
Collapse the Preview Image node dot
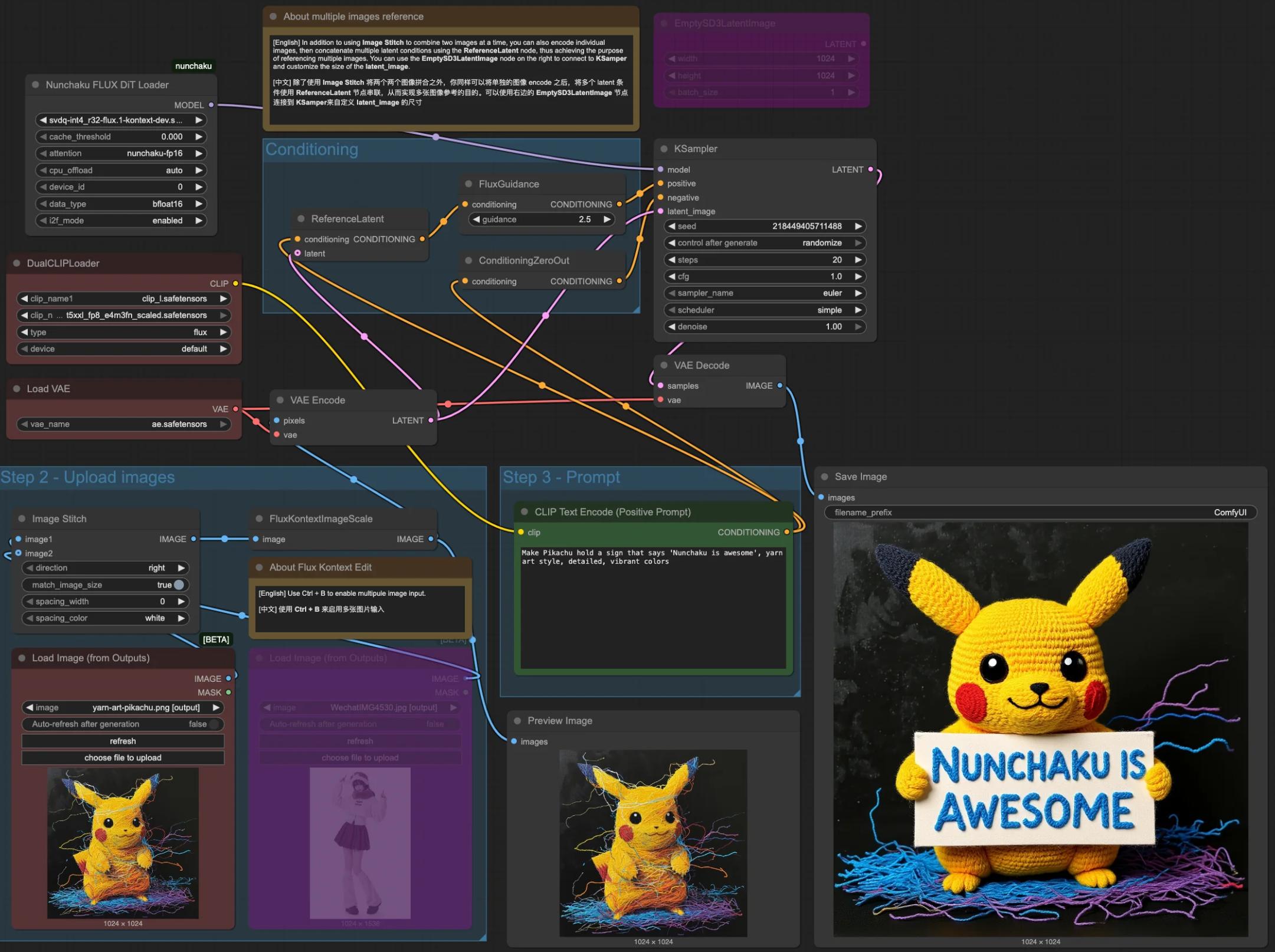517,721
